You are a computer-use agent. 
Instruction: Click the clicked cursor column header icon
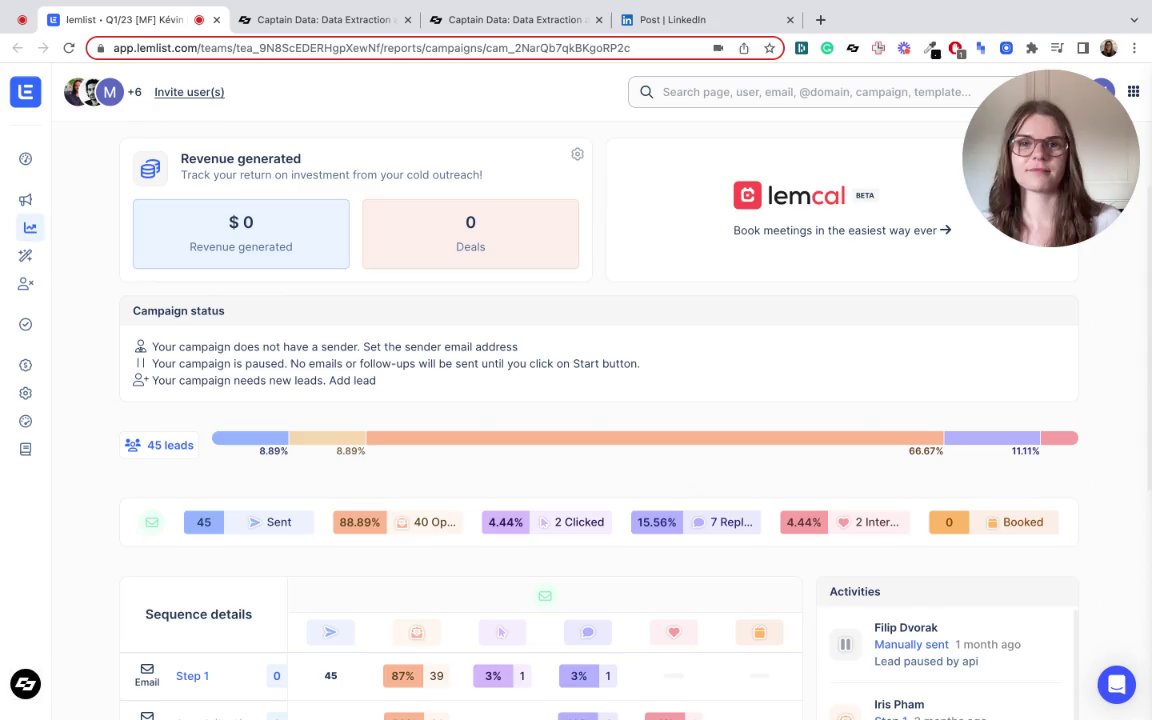(x=502, y=632)
